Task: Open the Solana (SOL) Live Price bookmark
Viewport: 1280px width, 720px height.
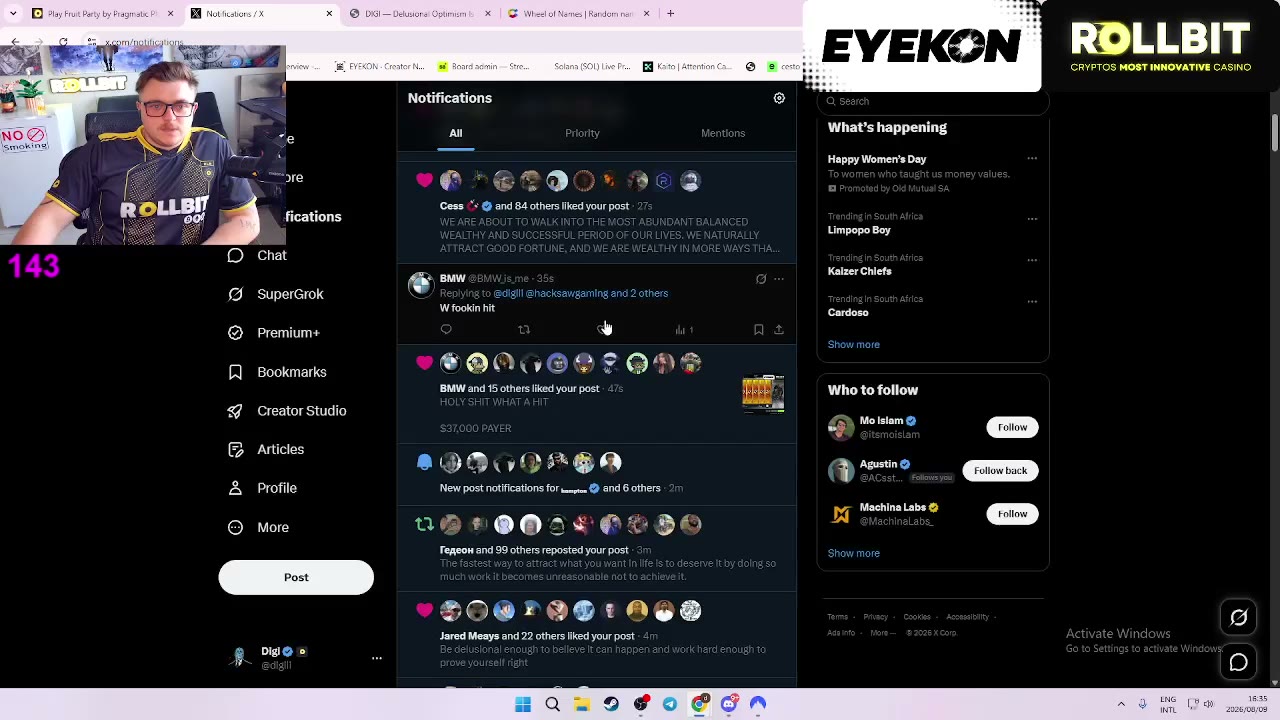Action: (x=592, y=67)
